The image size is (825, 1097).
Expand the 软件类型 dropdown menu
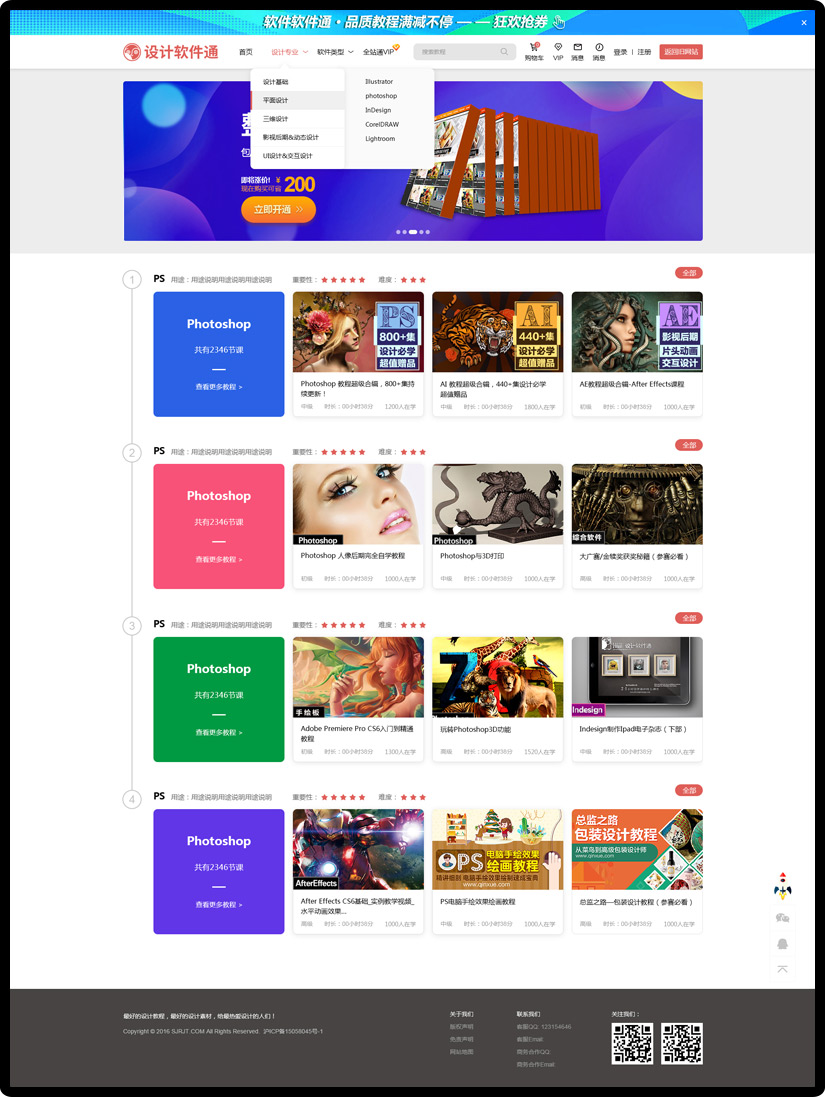coord(334,52)
